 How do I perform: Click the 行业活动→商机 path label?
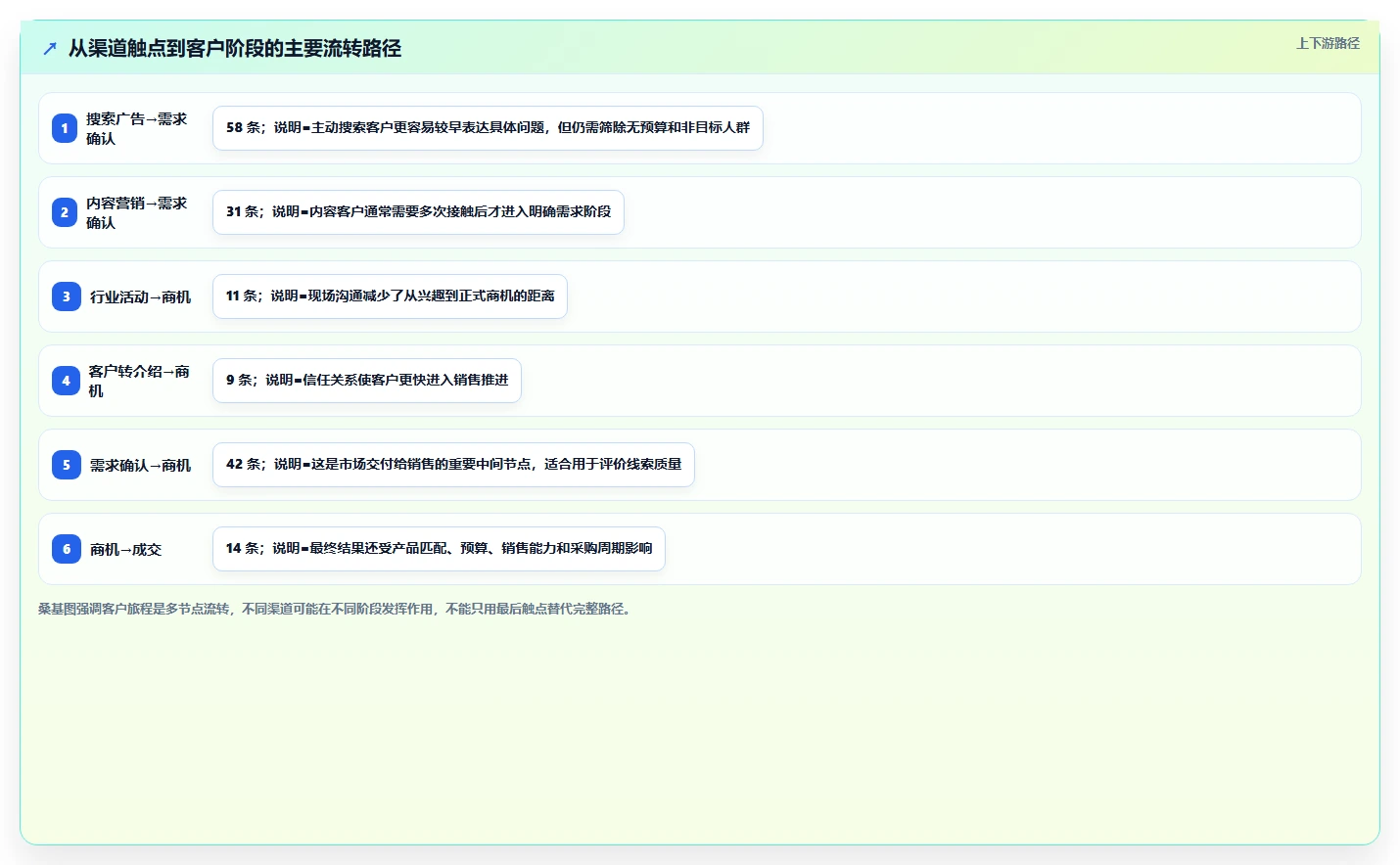(x=140, y=296)
